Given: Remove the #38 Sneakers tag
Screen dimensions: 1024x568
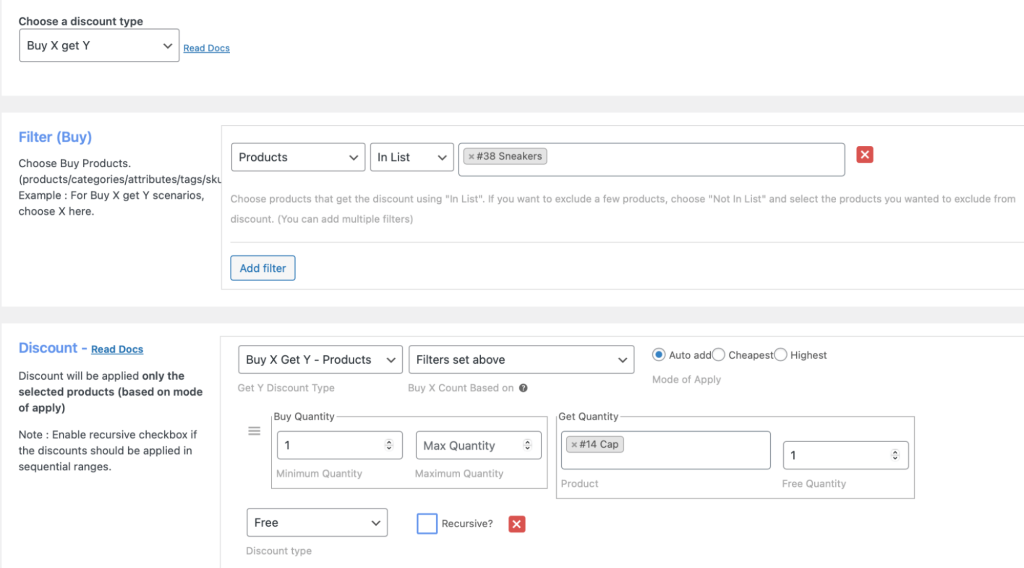Looking at the screenshot, I should tap(471, 157).
